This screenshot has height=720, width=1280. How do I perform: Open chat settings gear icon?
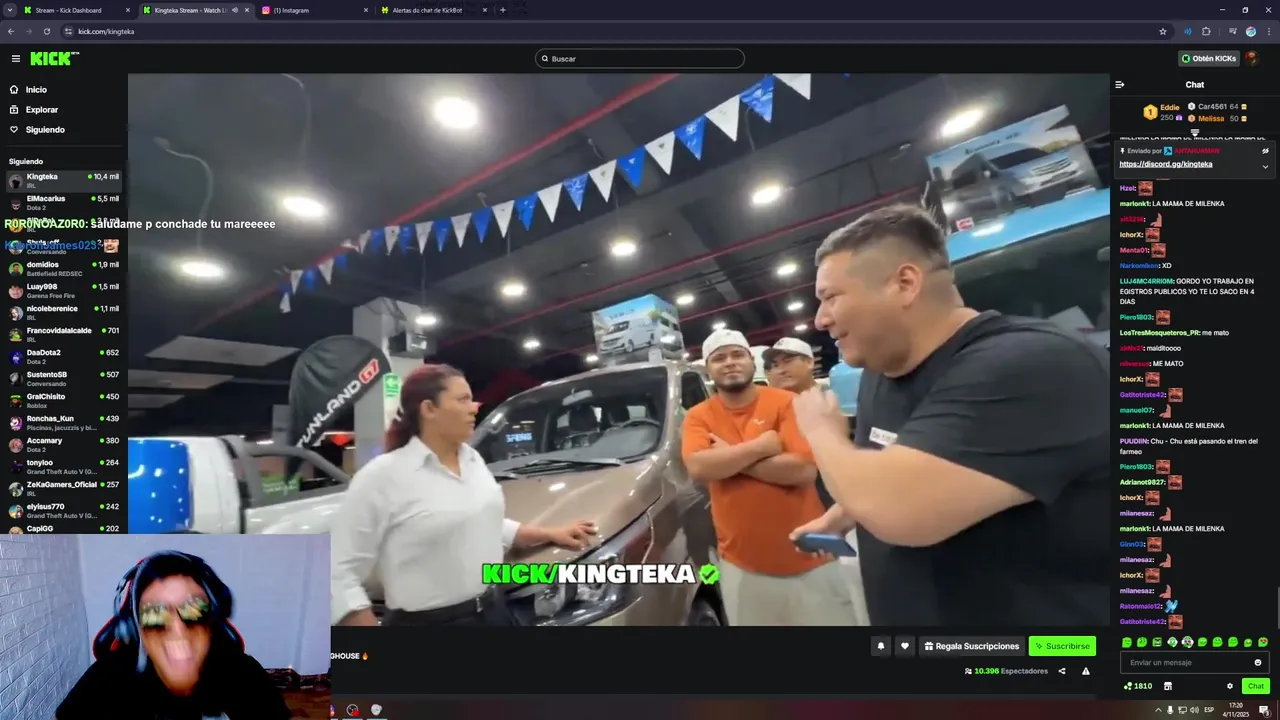[1230, 686]
